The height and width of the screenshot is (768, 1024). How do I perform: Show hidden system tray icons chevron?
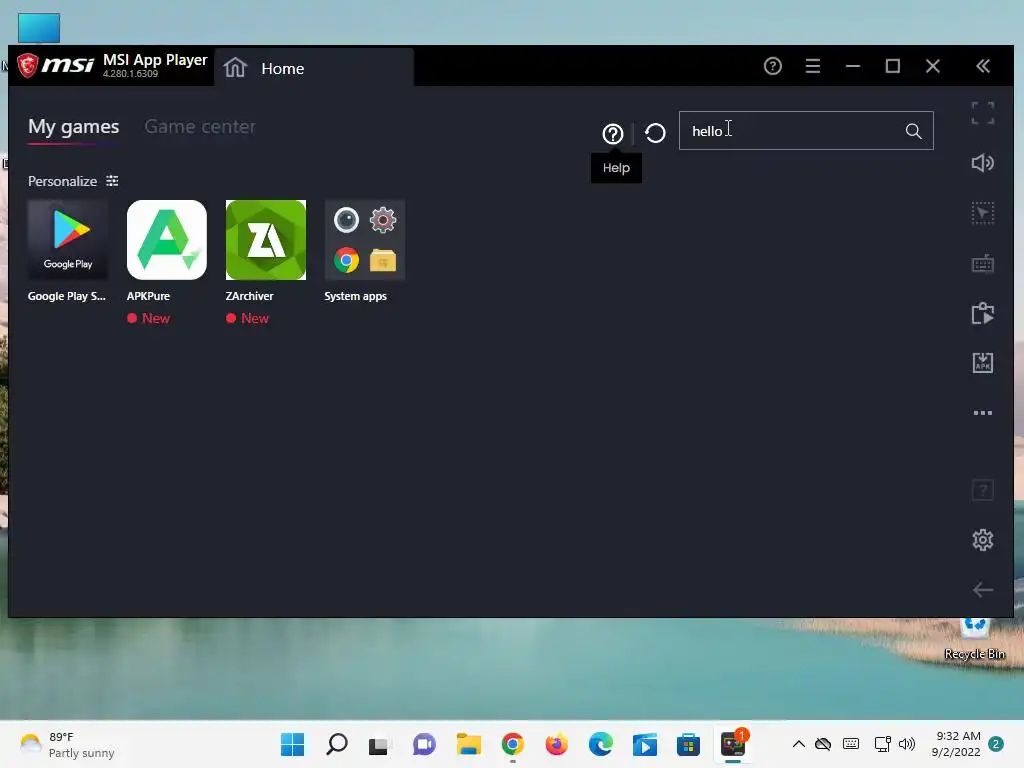(x=798, y=744)
